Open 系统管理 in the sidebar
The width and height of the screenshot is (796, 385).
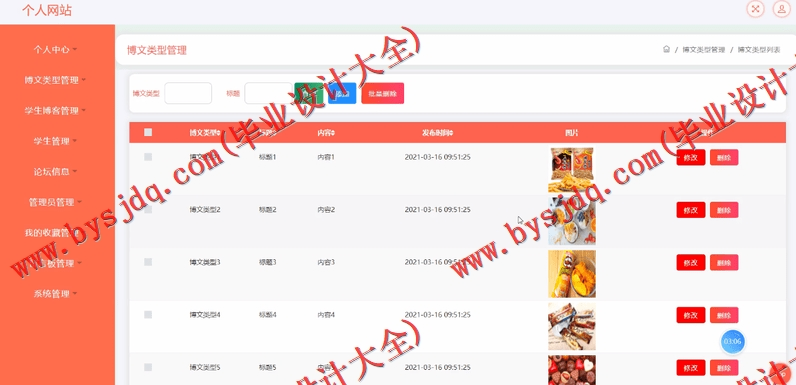pyautogui.click(x=52, y=293)
